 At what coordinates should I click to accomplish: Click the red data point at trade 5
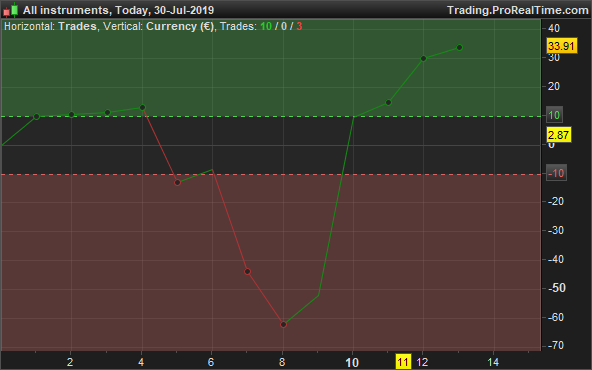coord(177,183)
